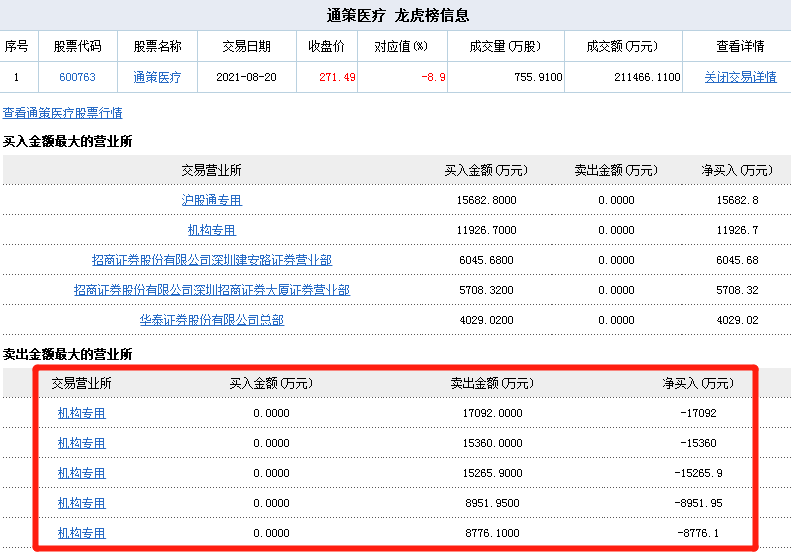Select net buy value 11926.7
The height and width of the screenshot is (553, 791).
(x=738, y=231)
